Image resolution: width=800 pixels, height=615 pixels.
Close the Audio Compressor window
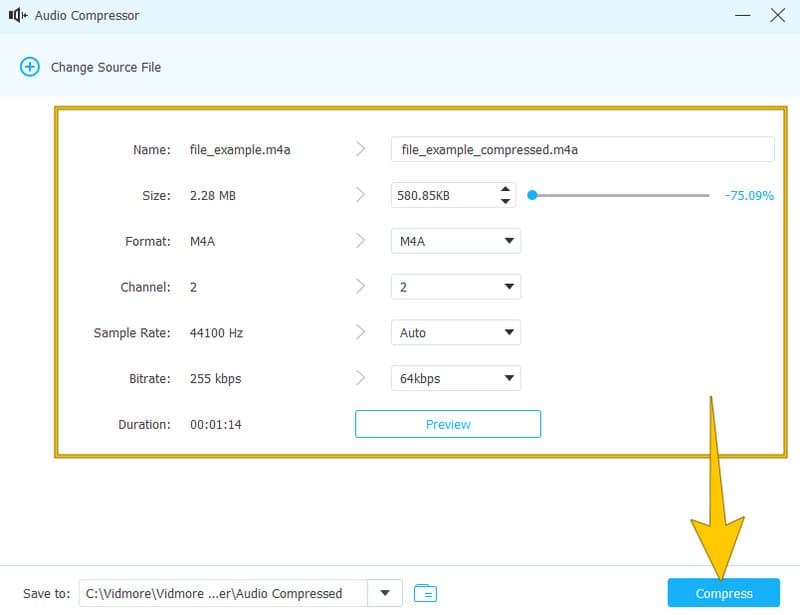pos(778,16)
